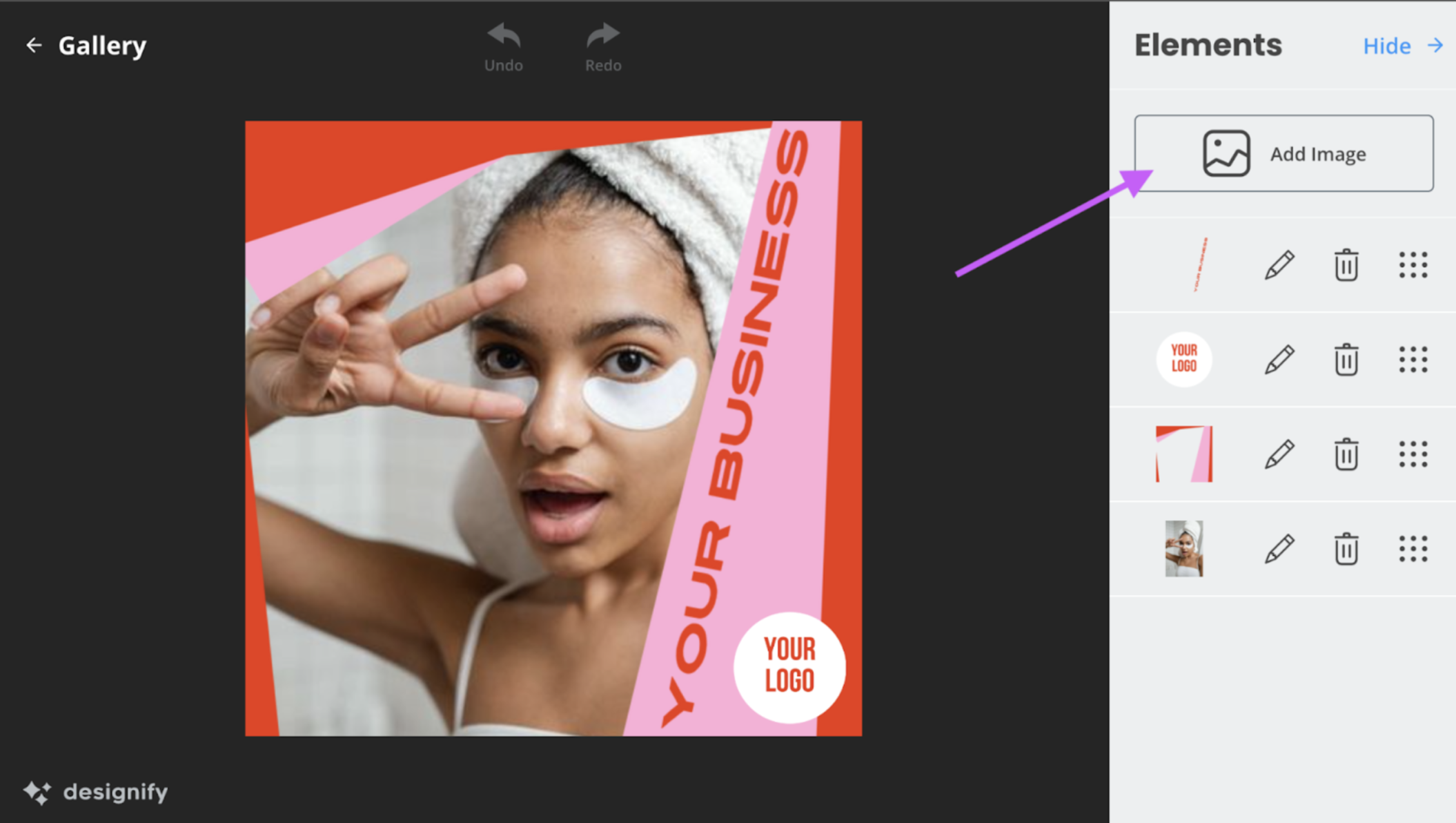Edit the red and pink frame element

tap(1279, 454)
